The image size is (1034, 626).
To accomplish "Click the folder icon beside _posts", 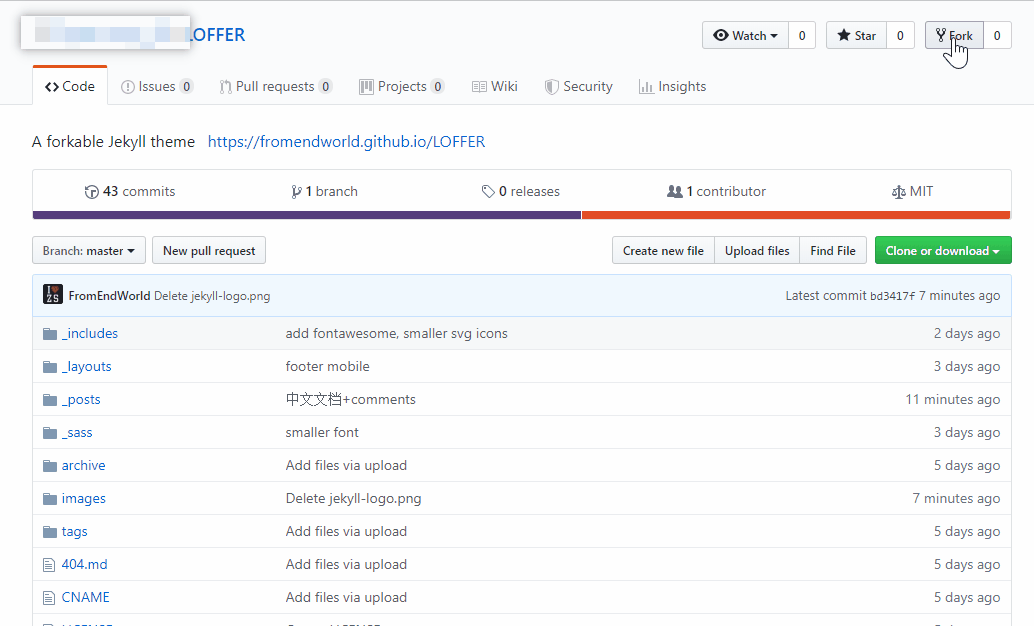I will click(x=49, y=400).
